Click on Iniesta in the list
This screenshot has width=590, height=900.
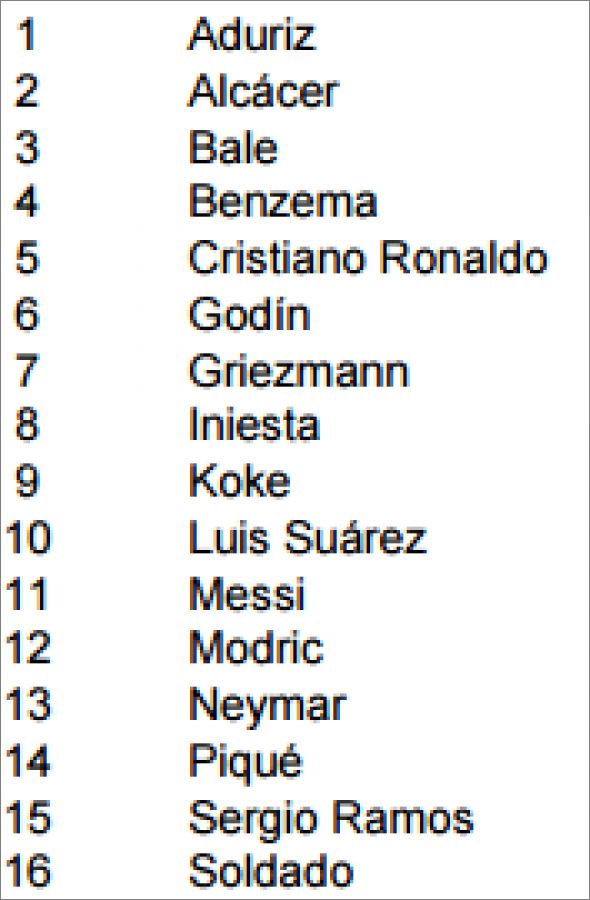pyautogui.click(x=254, y=425)
